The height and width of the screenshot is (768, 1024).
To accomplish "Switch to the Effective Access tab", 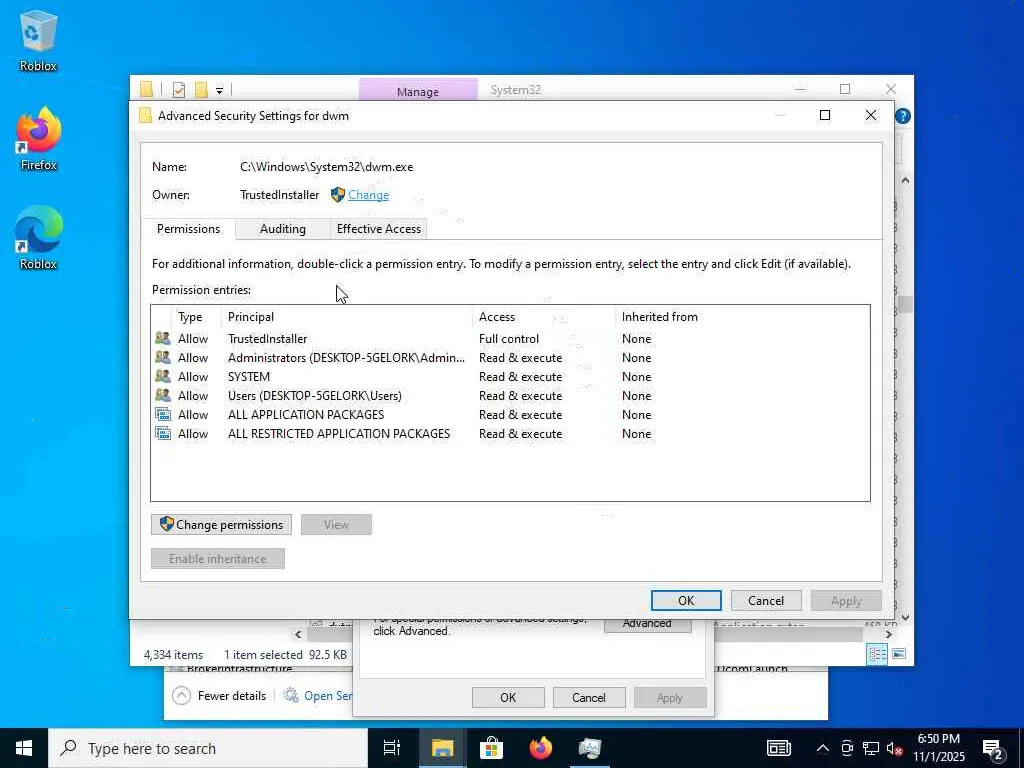I will pyautogui.click(x=379, y=229).
